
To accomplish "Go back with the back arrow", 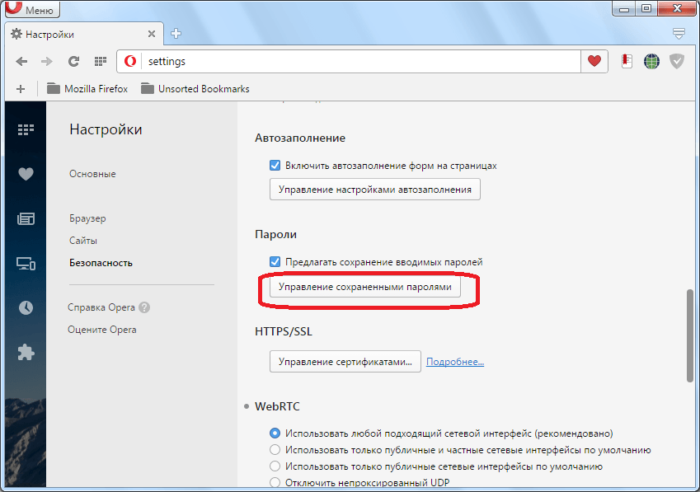I will pyautogui.click(x=21, y=61).
